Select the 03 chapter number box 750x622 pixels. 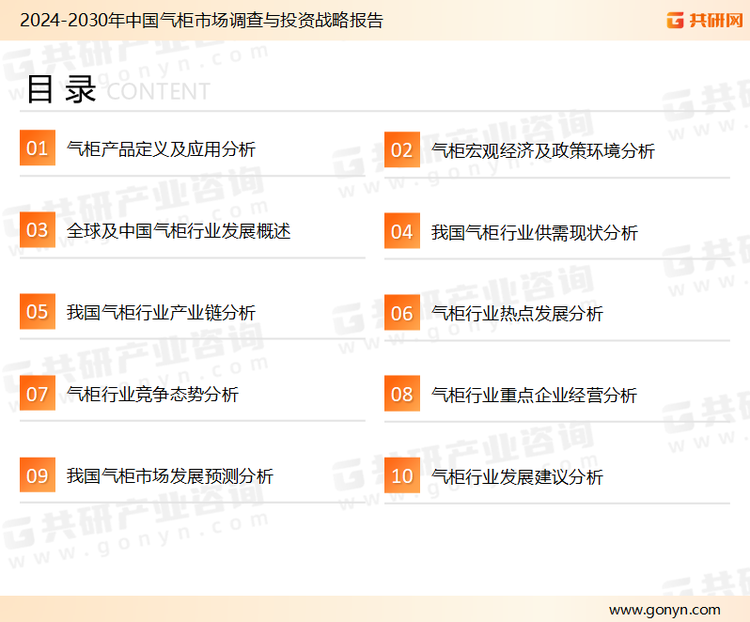pos(37,231)
